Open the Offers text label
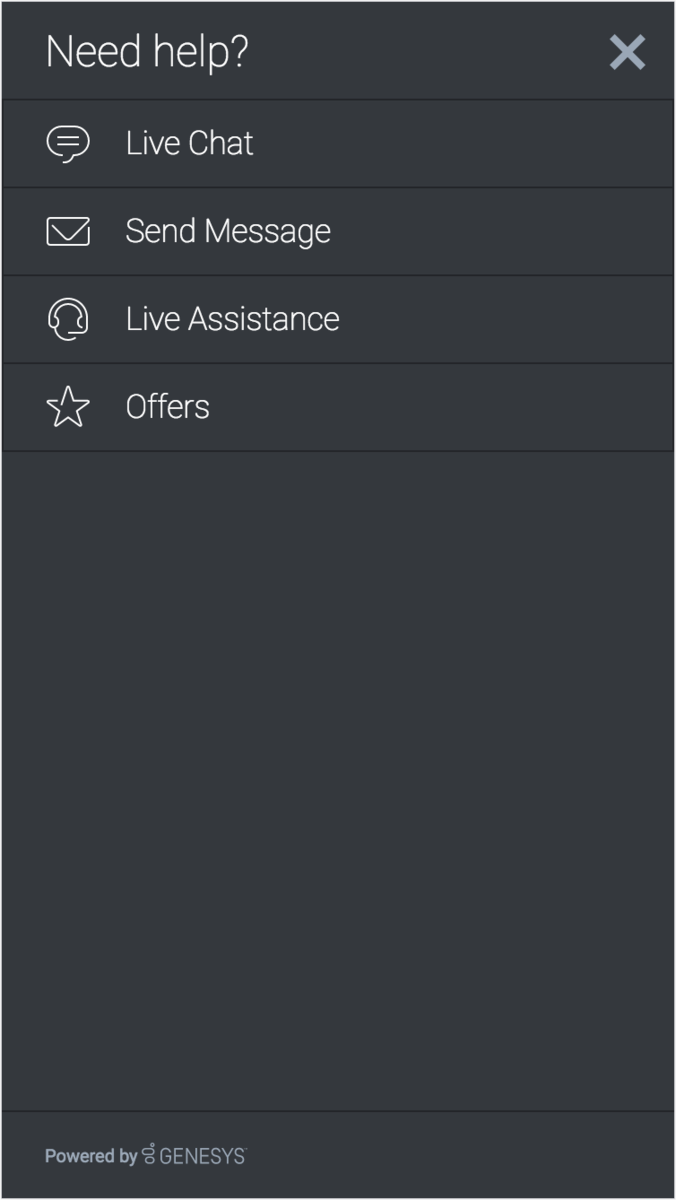 (x=168, y=407)
